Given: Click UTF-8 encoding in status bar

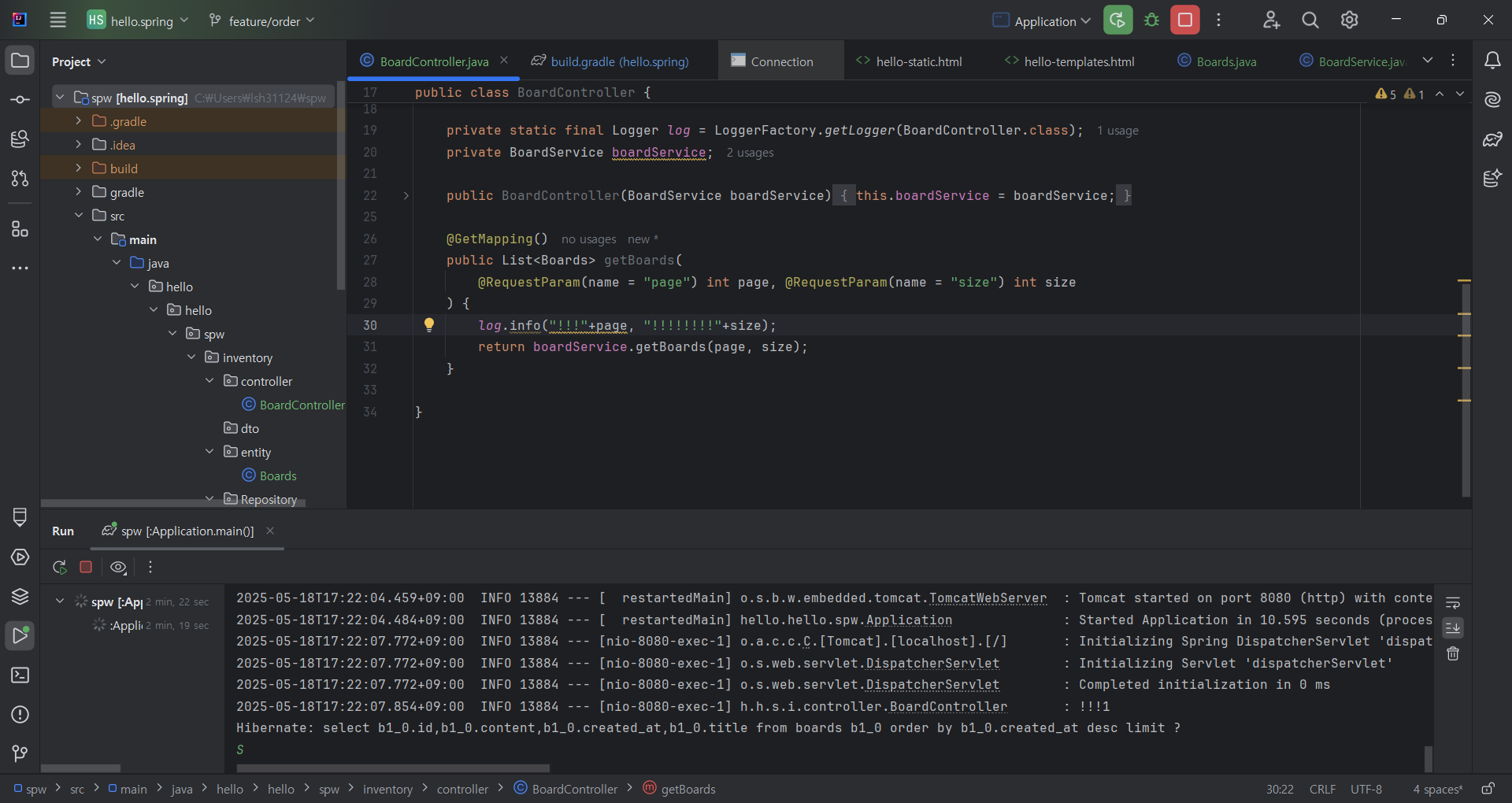Looking at the screenshot, I should [x=1366, y=789].
